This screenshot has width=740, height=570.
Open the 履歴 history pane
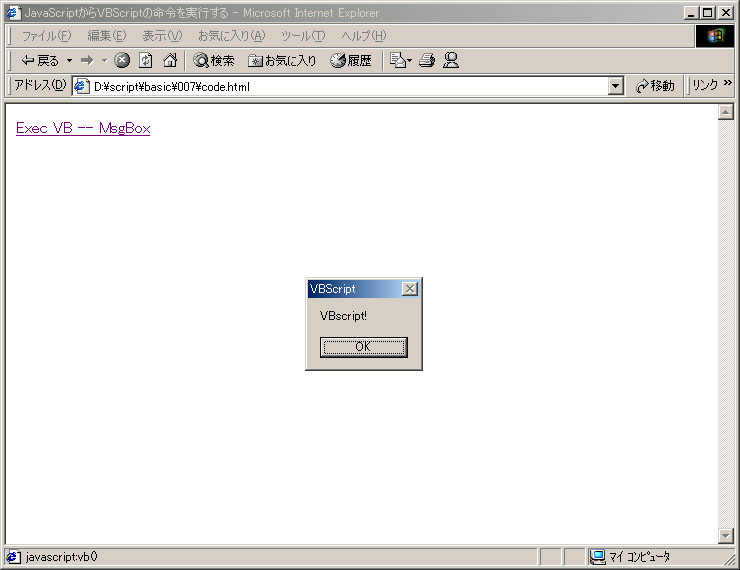[351, 60]
